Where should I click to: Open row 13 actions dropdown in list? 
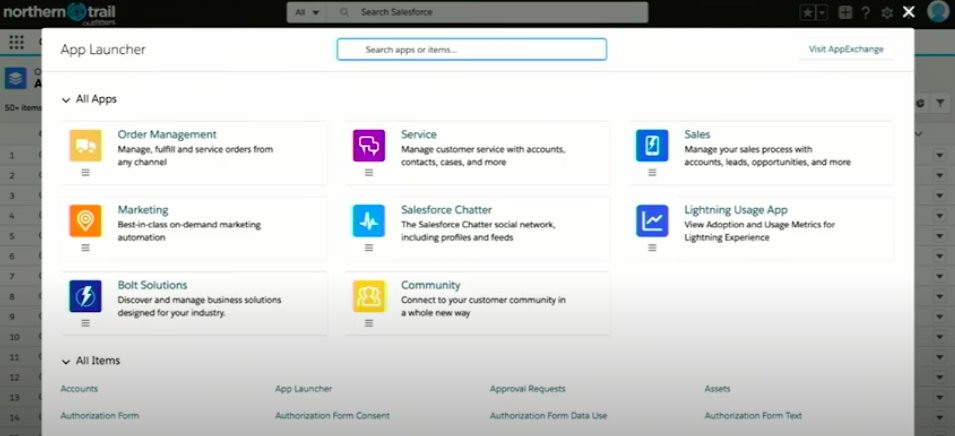click(x=940, y=397)
